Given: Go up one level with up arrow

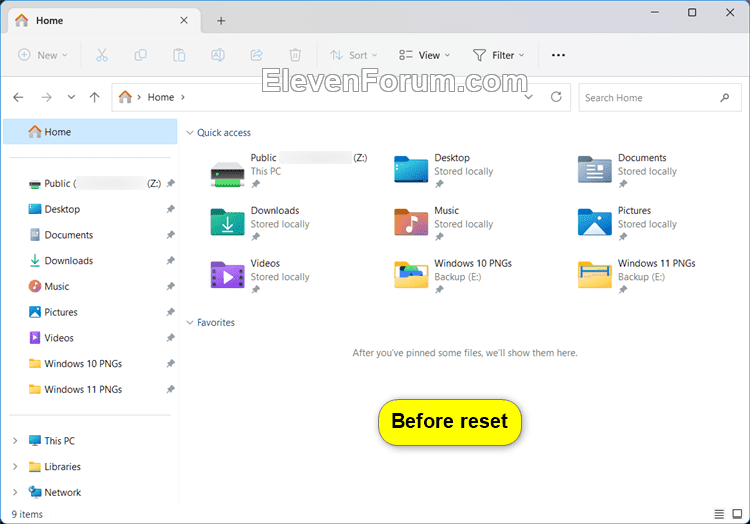Looking at the screenshot, I should point(95,98).
